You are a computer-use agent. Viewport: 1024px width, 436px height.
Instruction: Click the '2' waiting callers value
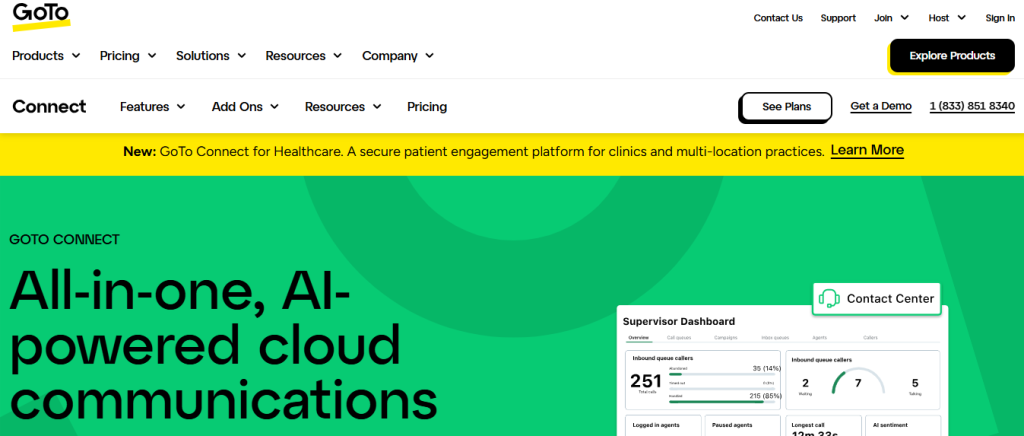pos(805,383)
